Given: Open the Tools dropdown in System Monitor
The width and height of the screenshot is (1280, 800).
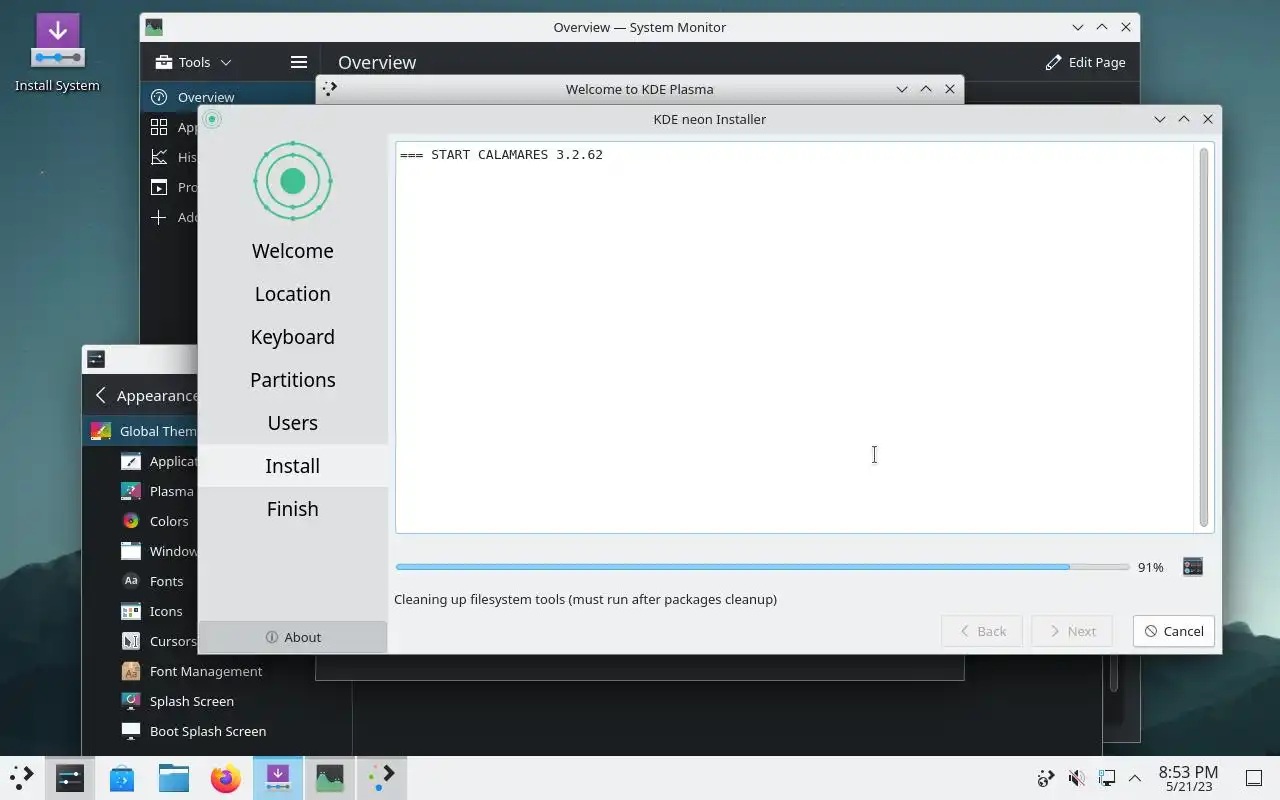Looking at the screenshot, I should pos(194,62).
